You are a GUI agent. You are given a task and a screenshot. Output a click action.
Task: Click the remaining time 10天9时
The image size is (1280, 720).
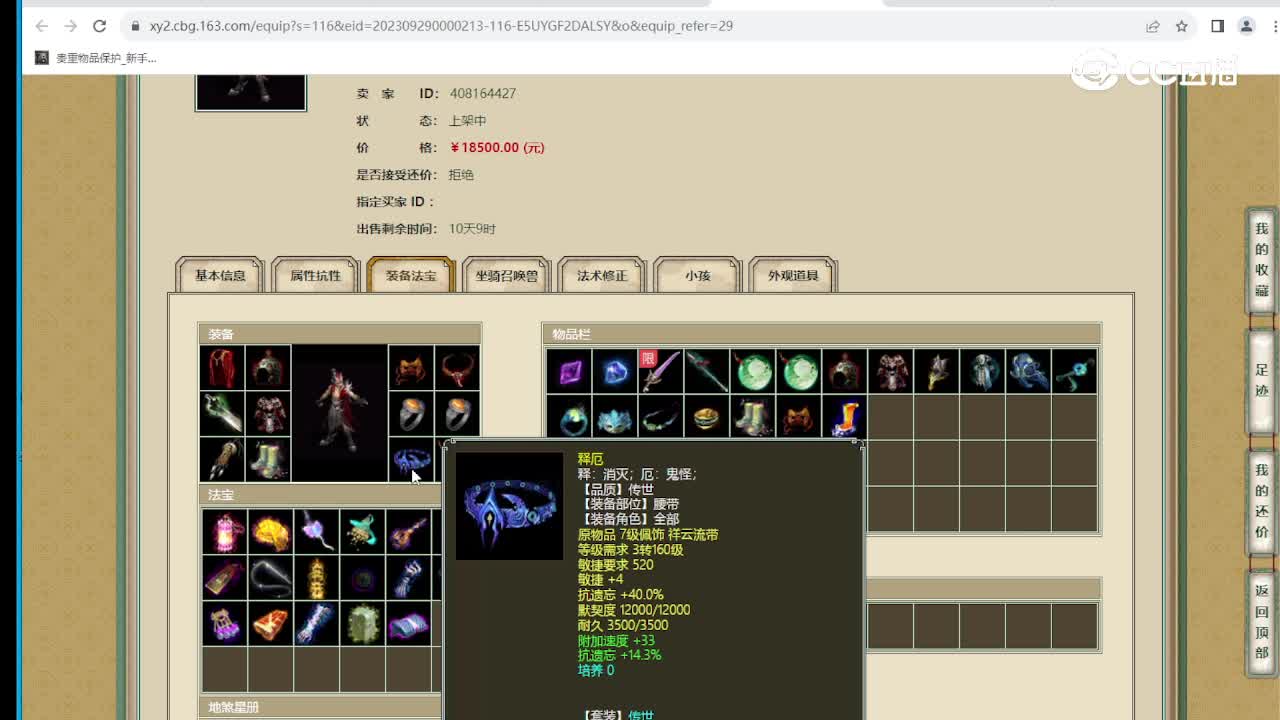472,228
